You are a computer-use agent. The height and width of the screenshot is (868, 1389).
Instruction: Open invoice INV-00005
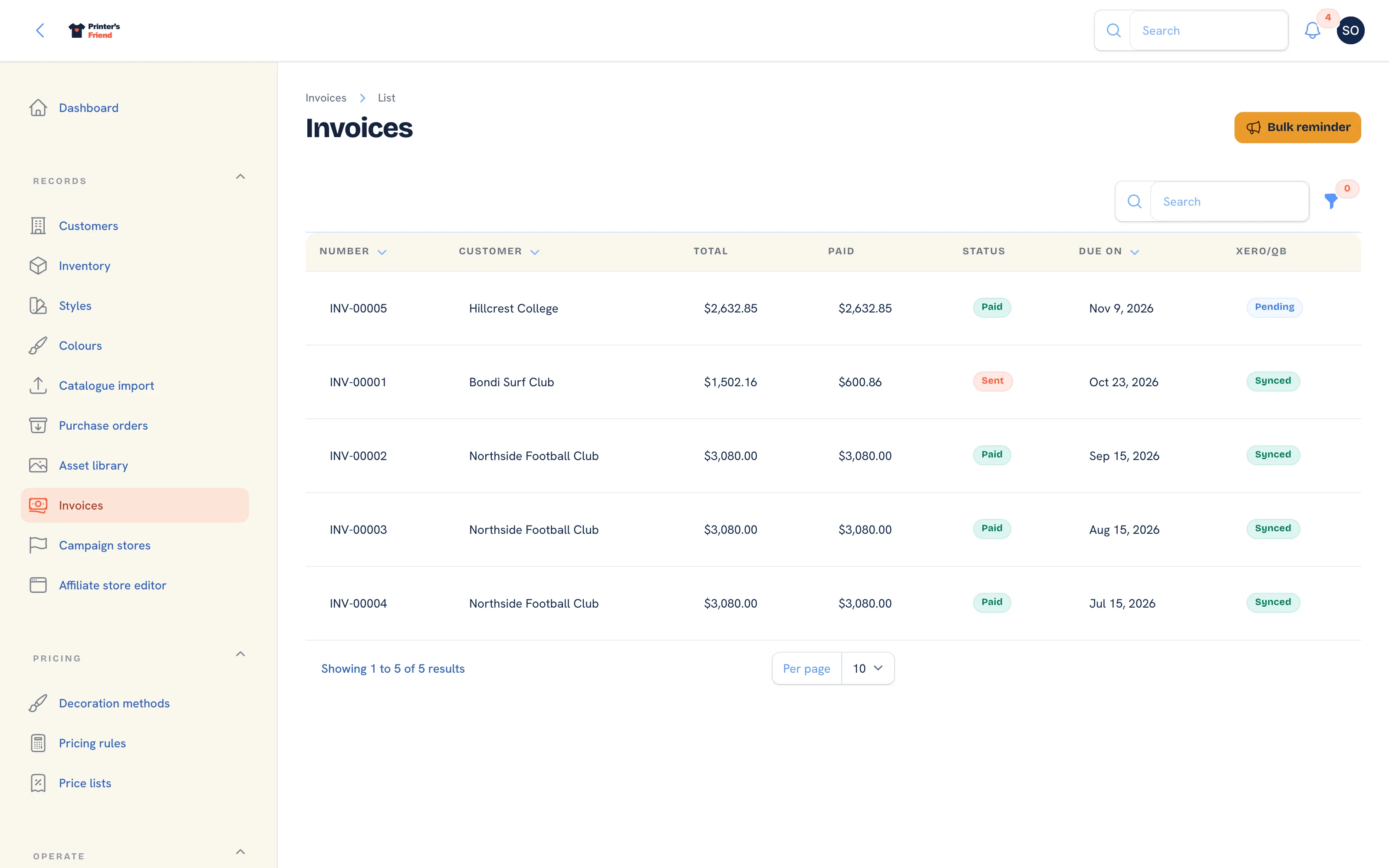358,308
